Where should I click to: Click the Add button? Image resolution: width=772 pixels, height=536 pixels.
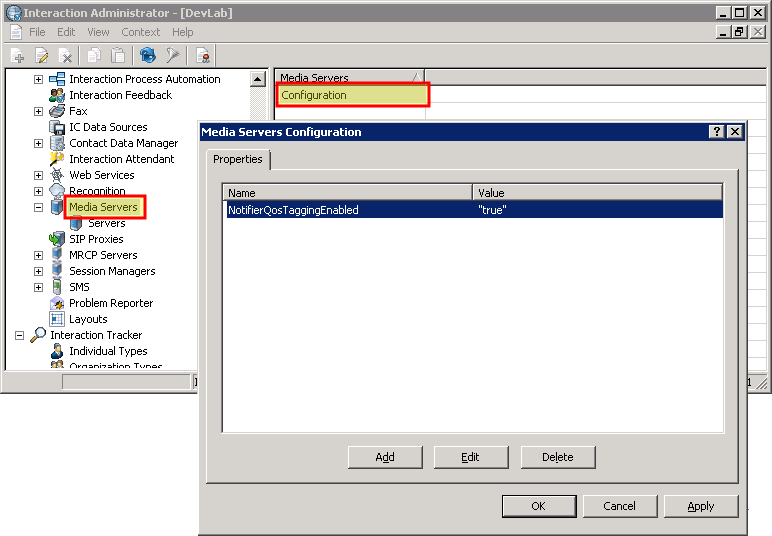[x=385, y=457]
